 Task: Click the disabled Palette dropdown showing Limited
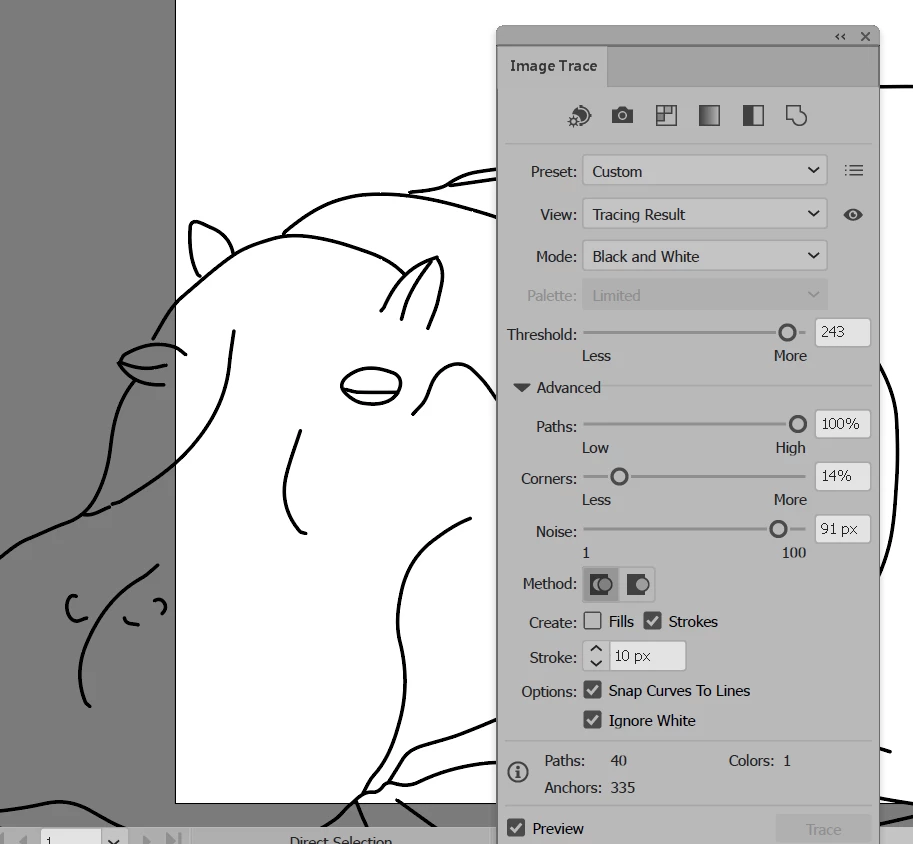(705, 295)
